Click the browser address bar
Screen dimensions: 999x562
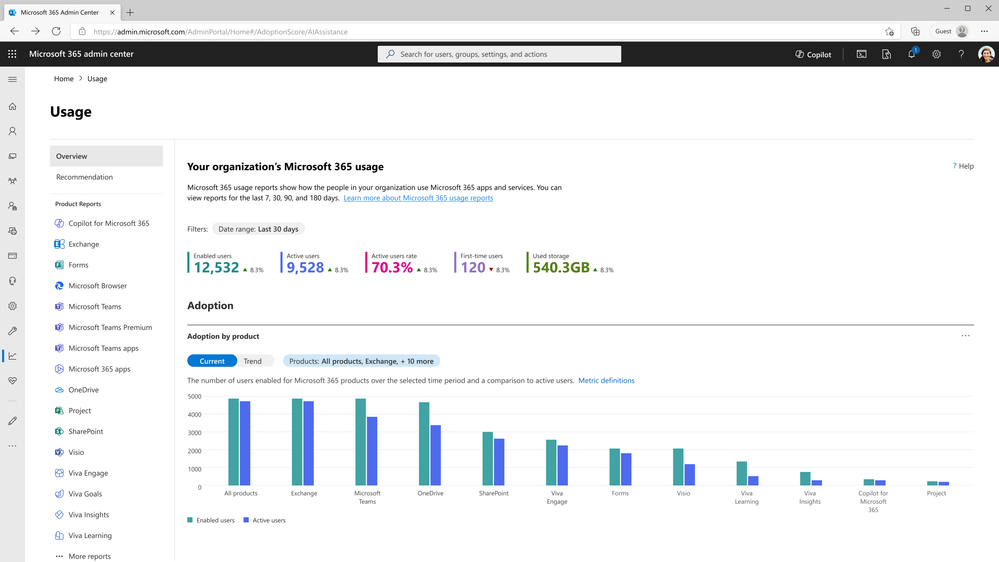(484, 31)
